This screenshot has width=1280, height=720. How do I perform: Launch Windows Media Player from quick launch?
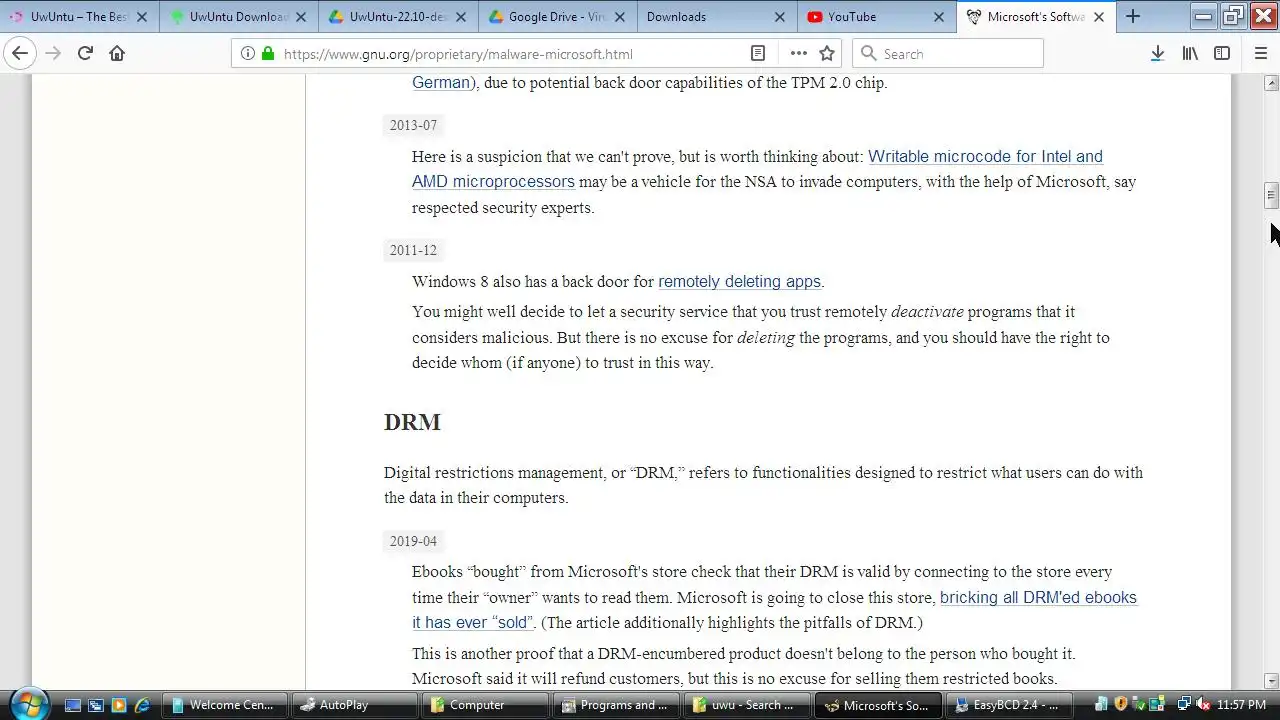(119, 705)
